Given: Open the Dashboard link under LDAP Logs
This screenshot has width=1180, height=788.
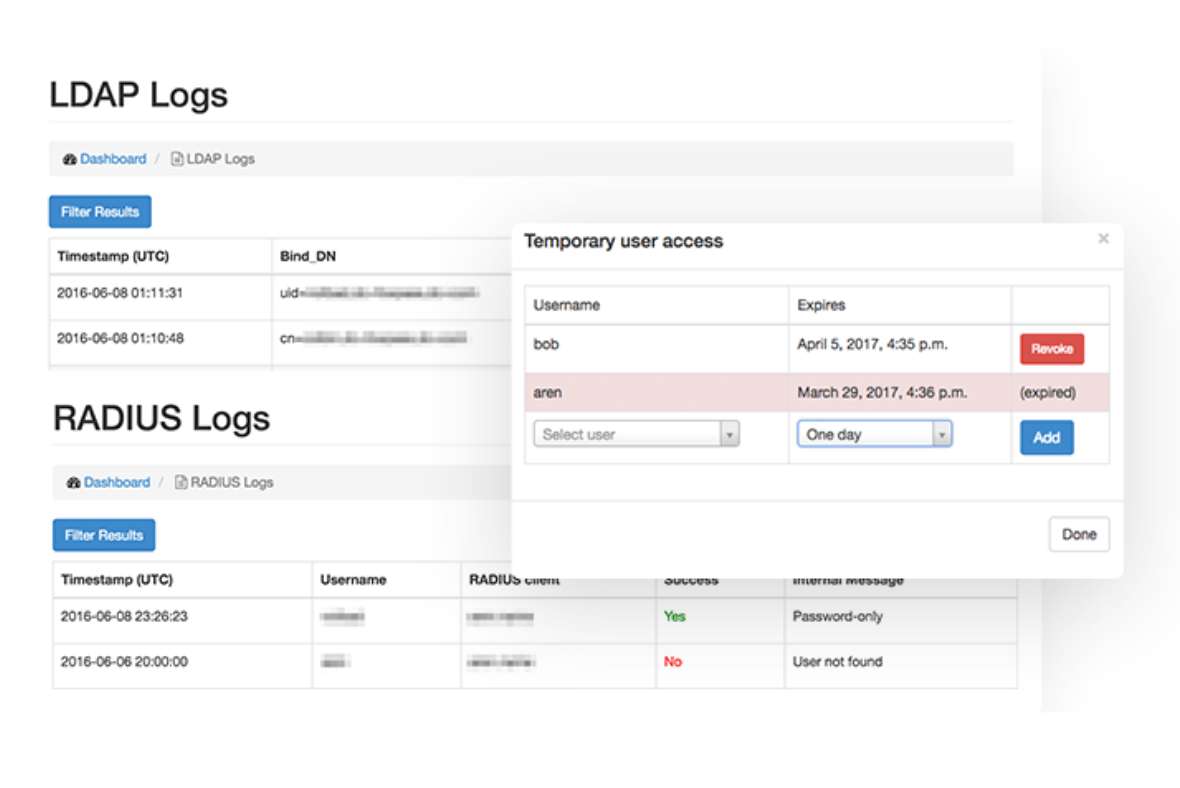Looking at the screenshot, I should click(x=113, y=158).
